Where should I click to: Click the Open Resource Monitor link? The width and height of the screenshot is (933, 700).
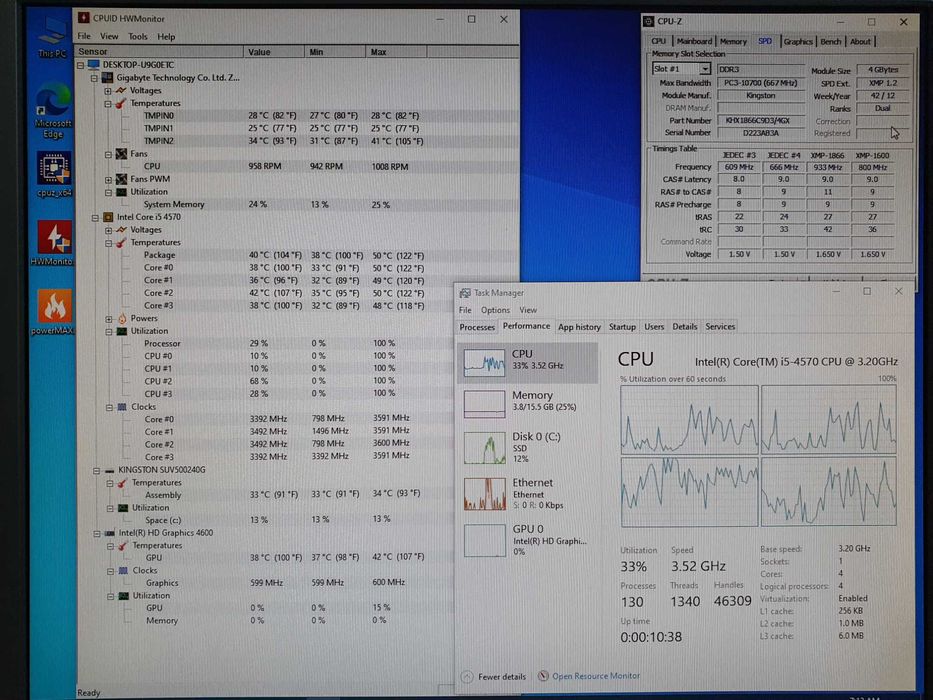[596, 676]
